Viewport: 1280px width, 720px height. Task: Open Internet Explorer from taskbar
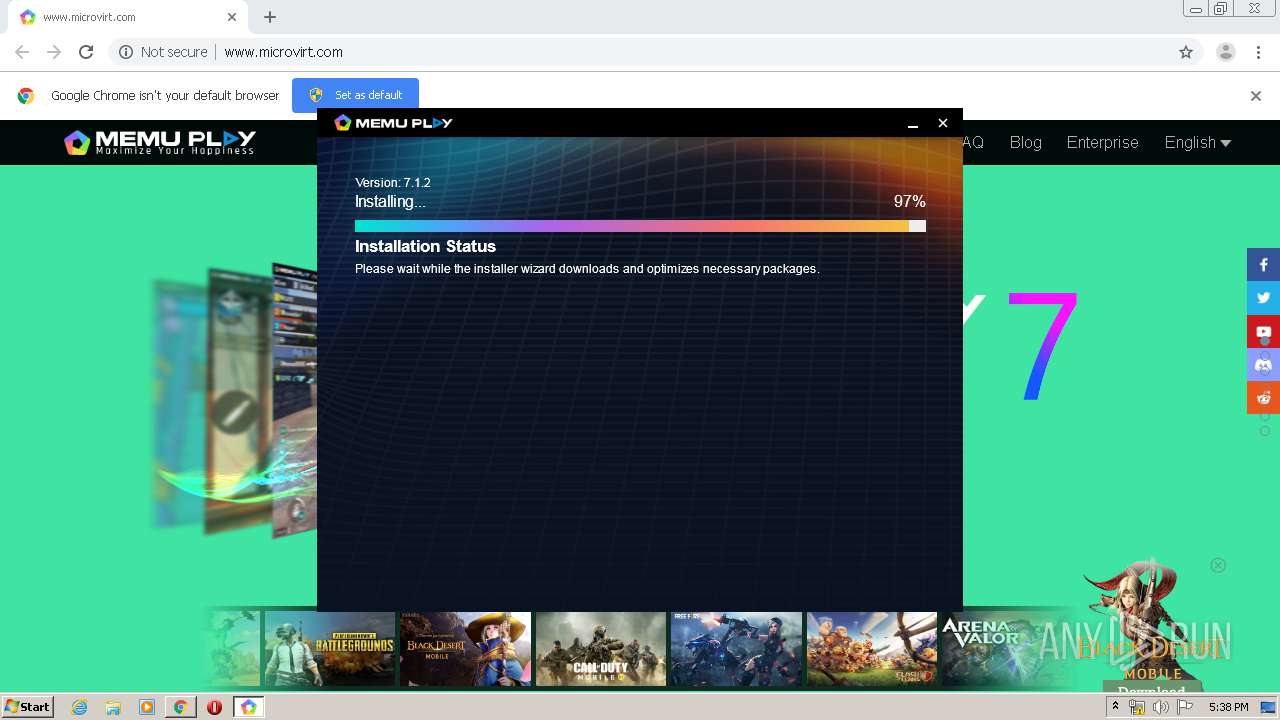point(79,707)
